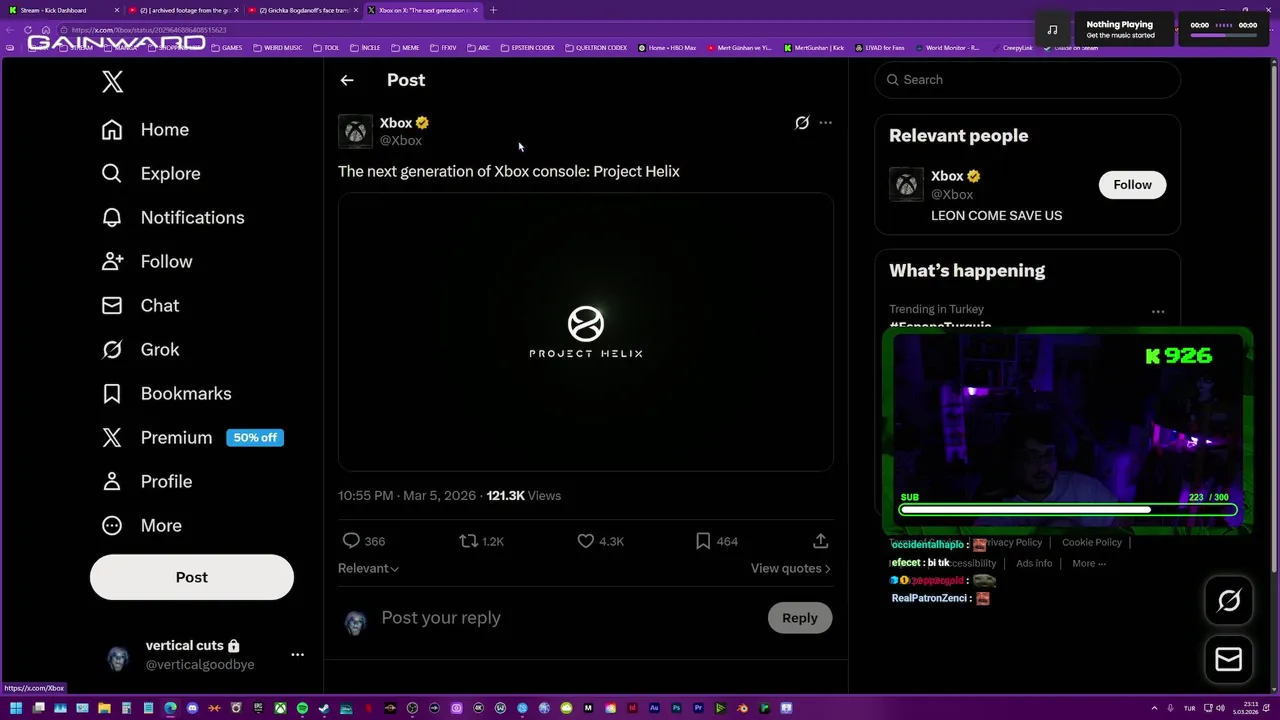This screenshot has height=720, width=1280.
Task: Expand the footer More link
Action: point(1089,564)
